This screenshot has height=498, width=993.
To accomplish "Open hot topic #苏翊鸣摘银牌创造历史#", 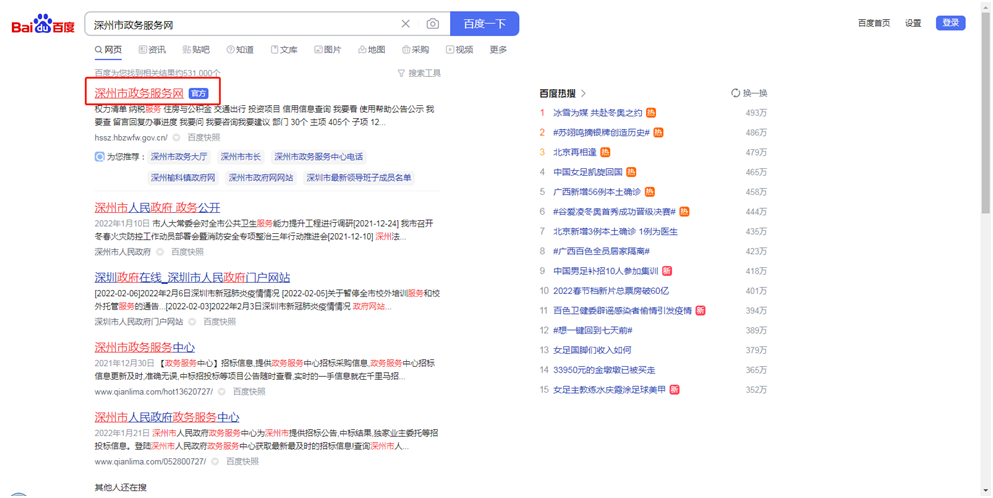I will tap(602, 132).
